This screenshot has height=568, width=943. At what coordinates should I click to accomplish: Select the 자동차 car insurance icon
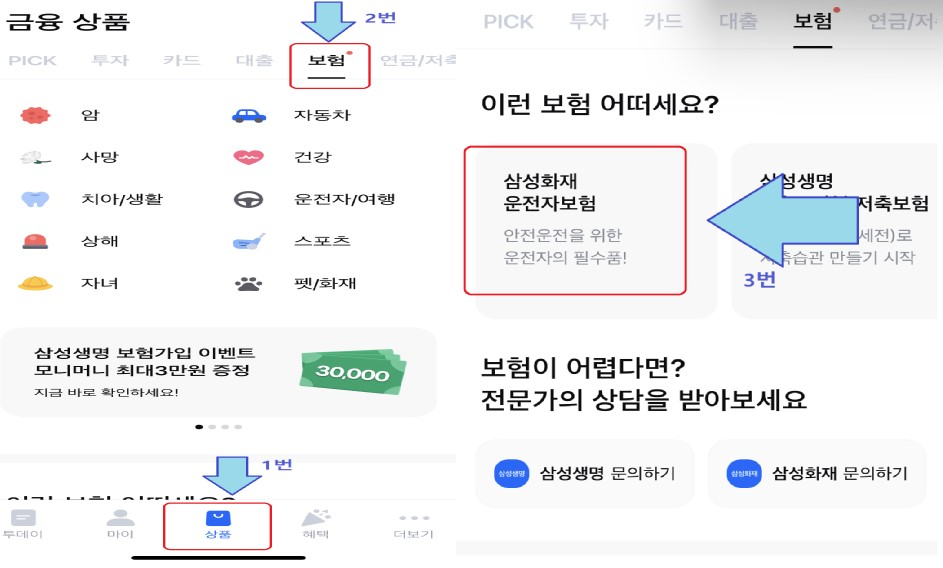249,116
